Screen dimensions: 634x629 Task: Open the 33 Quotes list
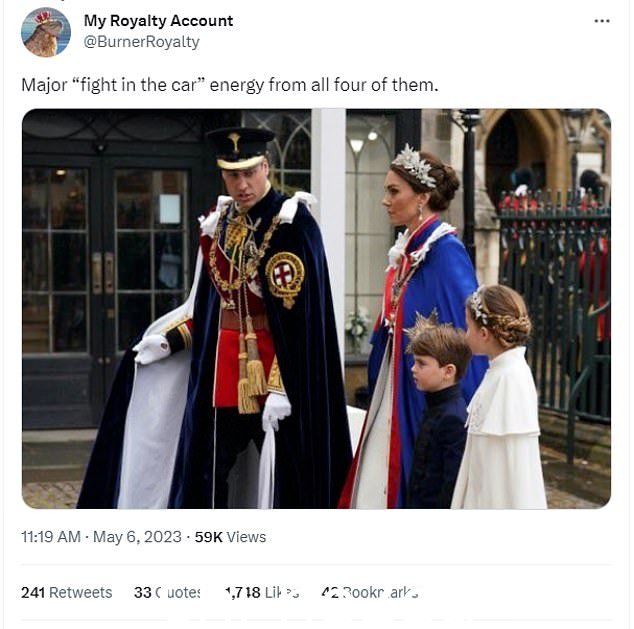167,593
